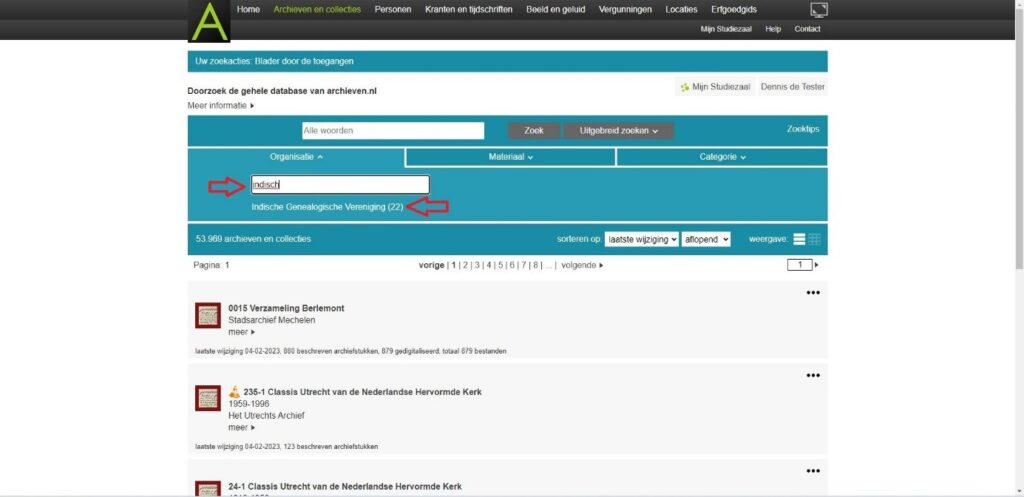Open options menu for 235-1 Classis Utrecht
This screenshot has height=497, width=1024.
[x=812, y=376]
